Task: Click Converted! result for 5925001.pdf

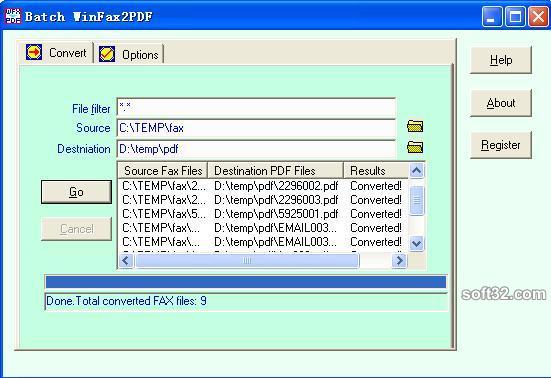Action: click(376, 214)
